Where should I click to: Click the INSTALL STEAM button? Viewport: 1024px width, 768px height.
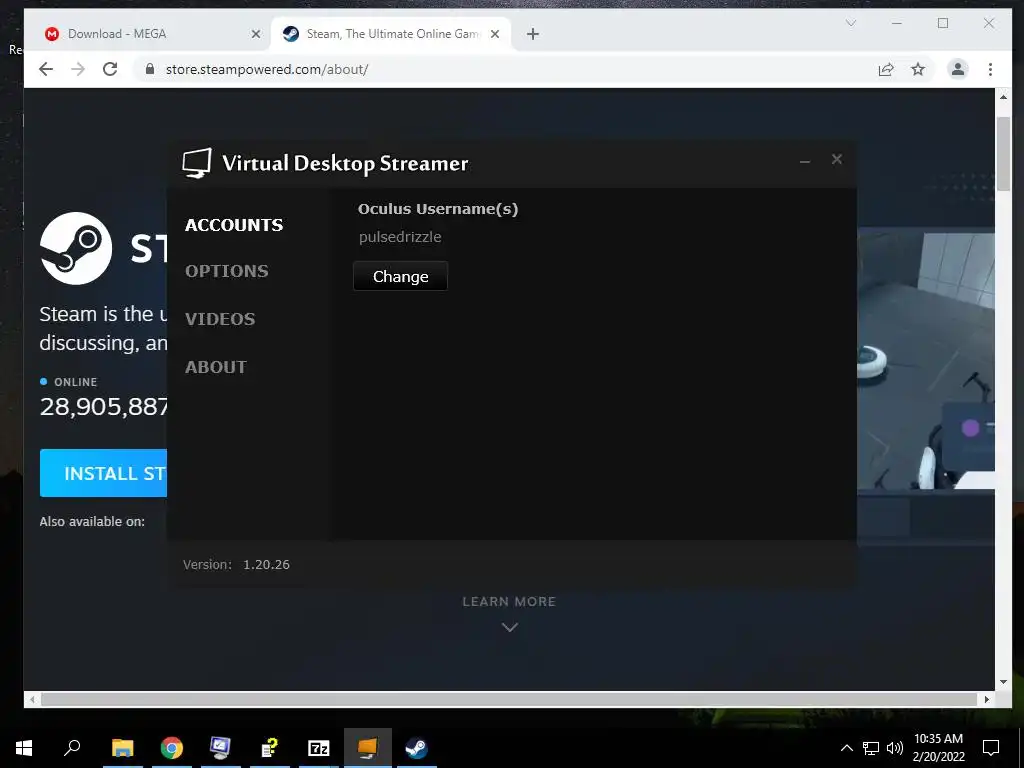click(103, 473)
